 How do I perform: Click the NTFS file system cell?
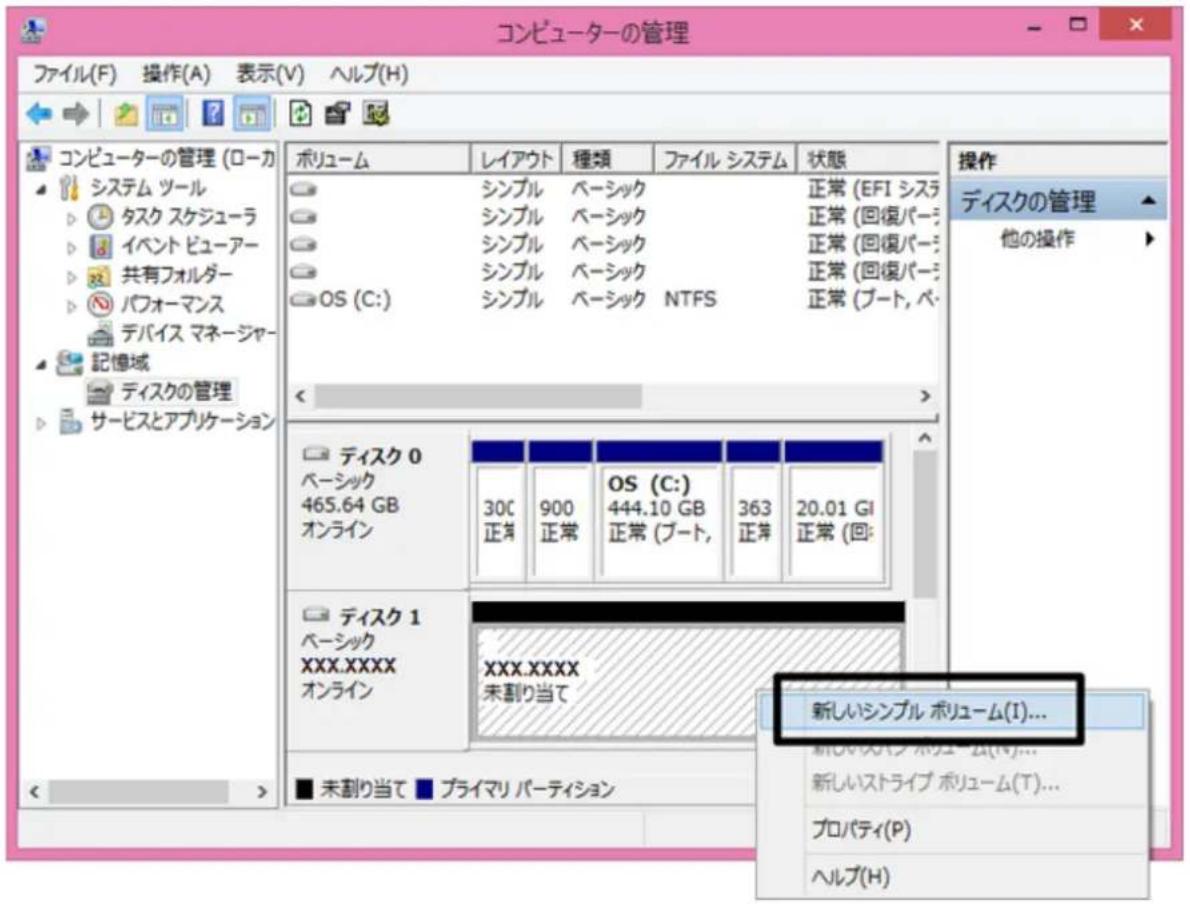[690, 299]
